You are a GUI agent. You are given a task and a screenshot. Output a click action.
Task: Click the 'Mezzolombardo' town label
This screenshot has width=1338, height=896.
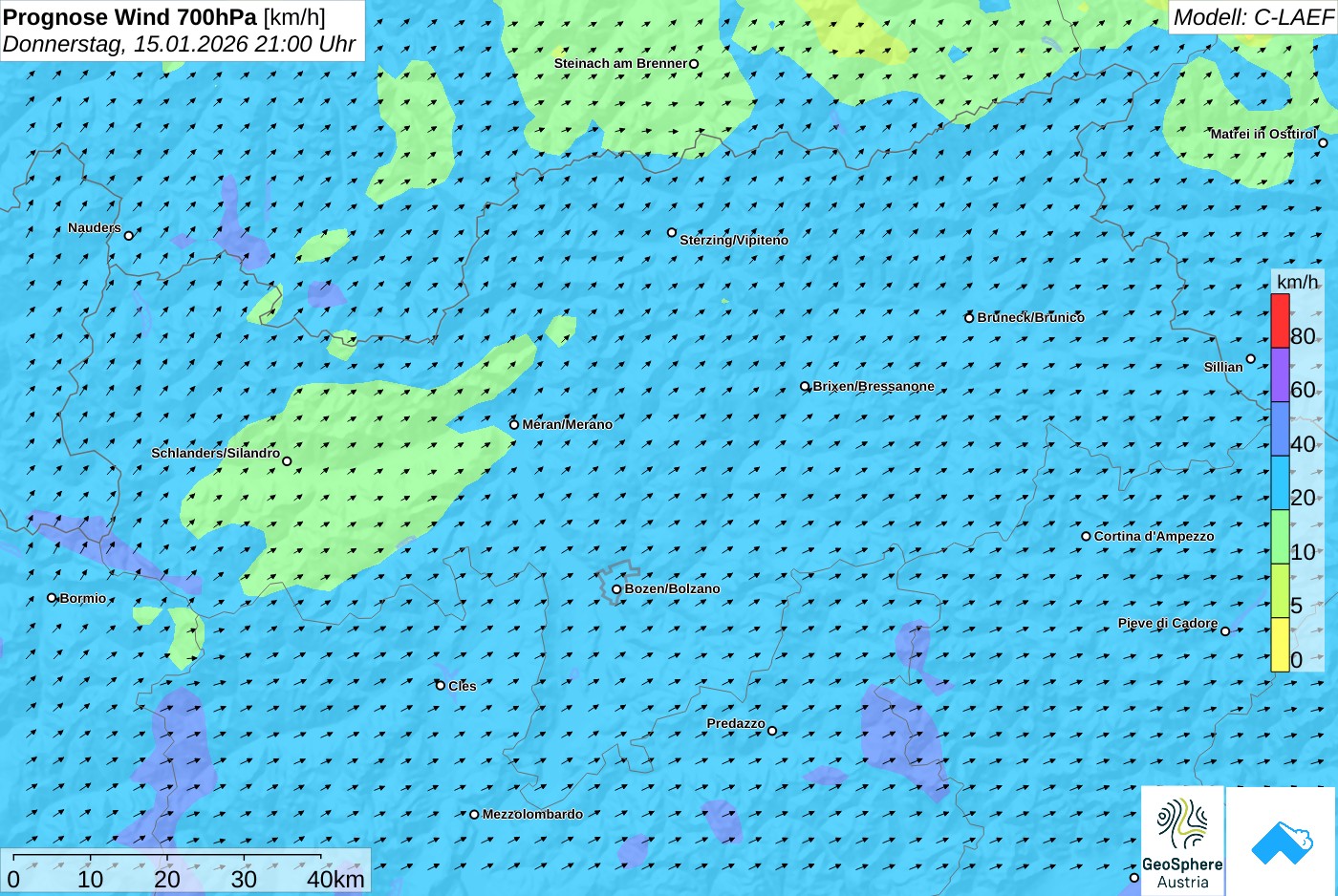pyautogui.click(x=532, y=814)
